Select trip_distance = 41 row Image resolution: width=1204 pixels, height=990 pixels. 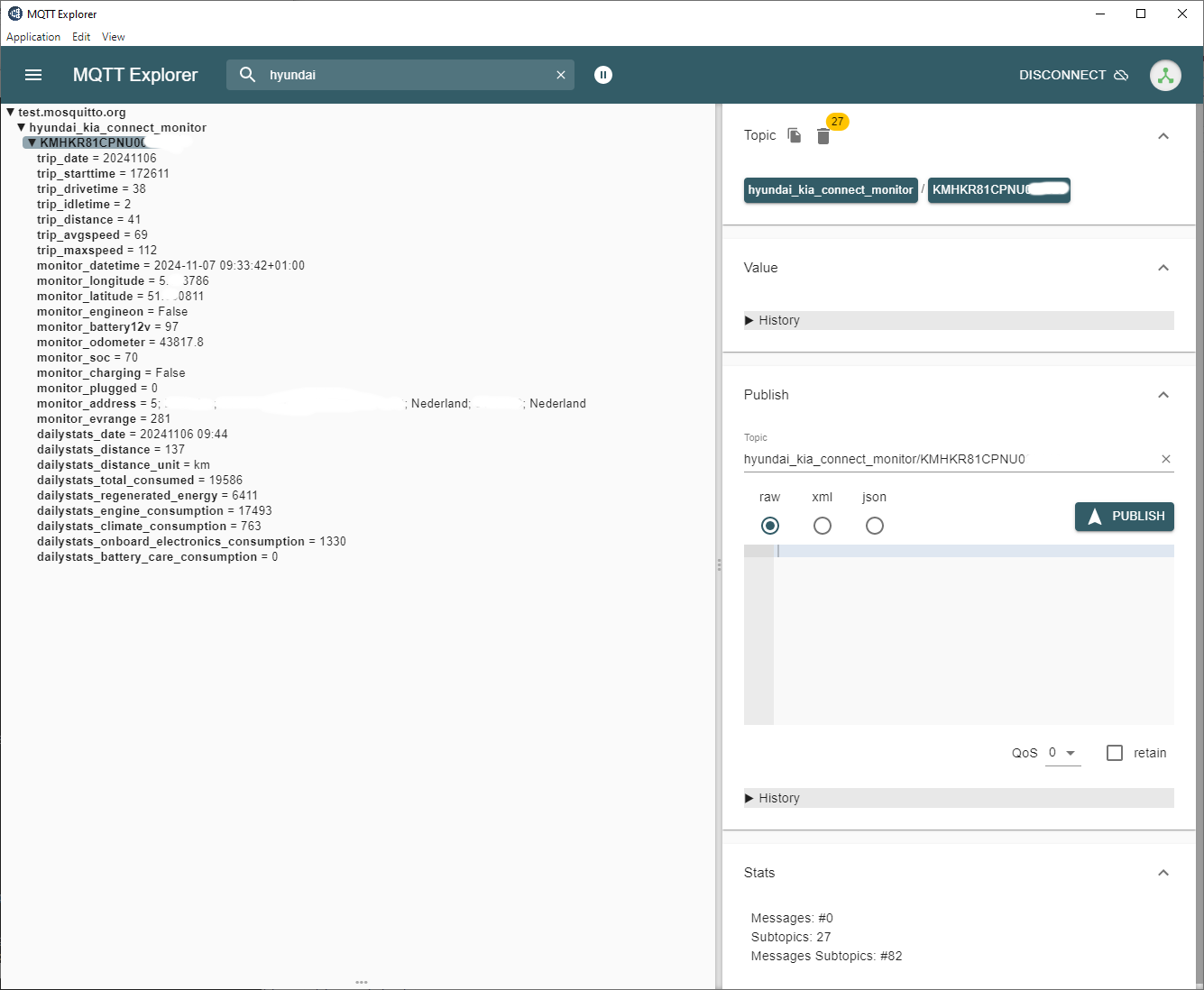tap(89, 220)
